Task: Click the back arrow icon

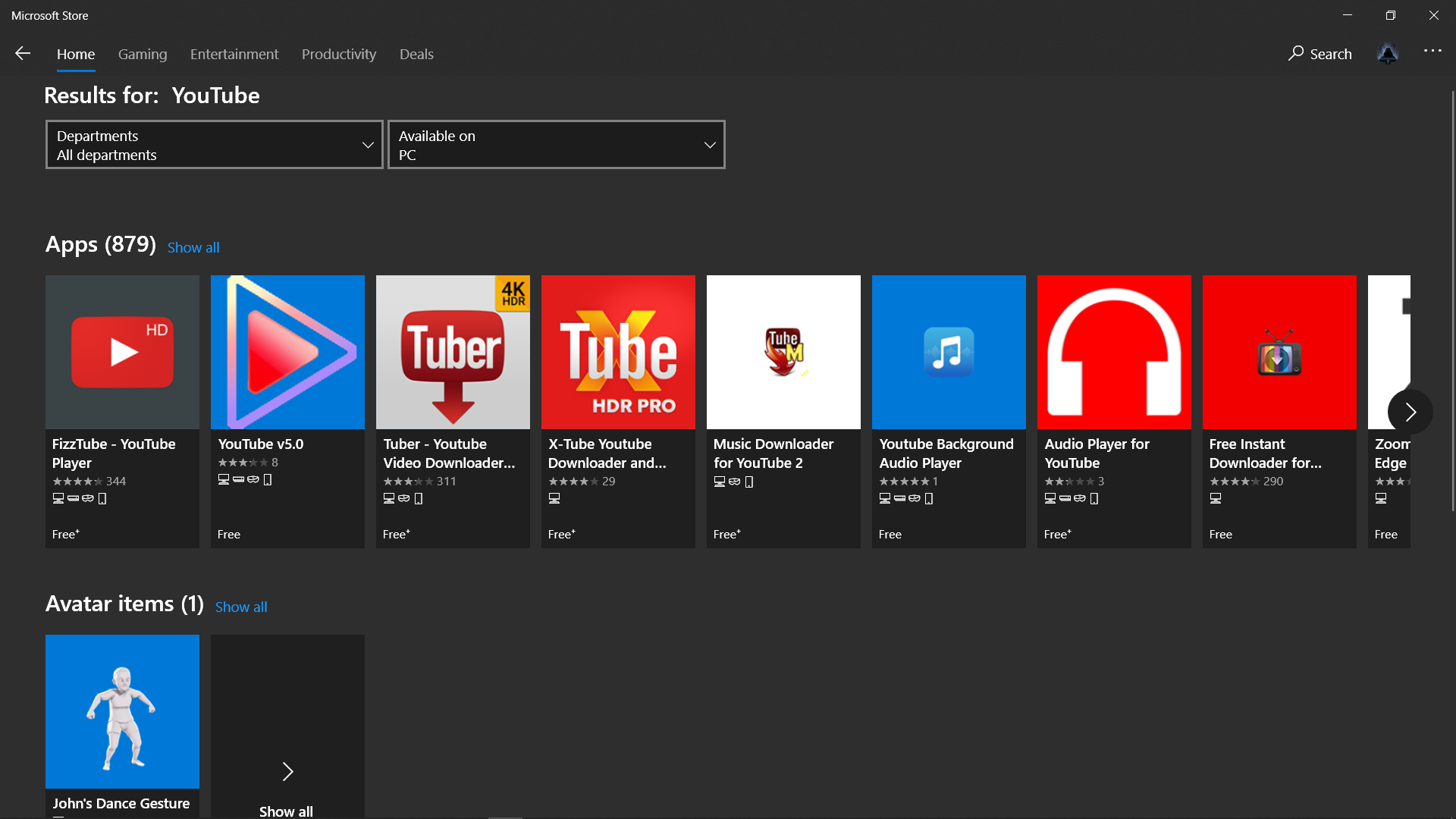Action: click(23, 53)
